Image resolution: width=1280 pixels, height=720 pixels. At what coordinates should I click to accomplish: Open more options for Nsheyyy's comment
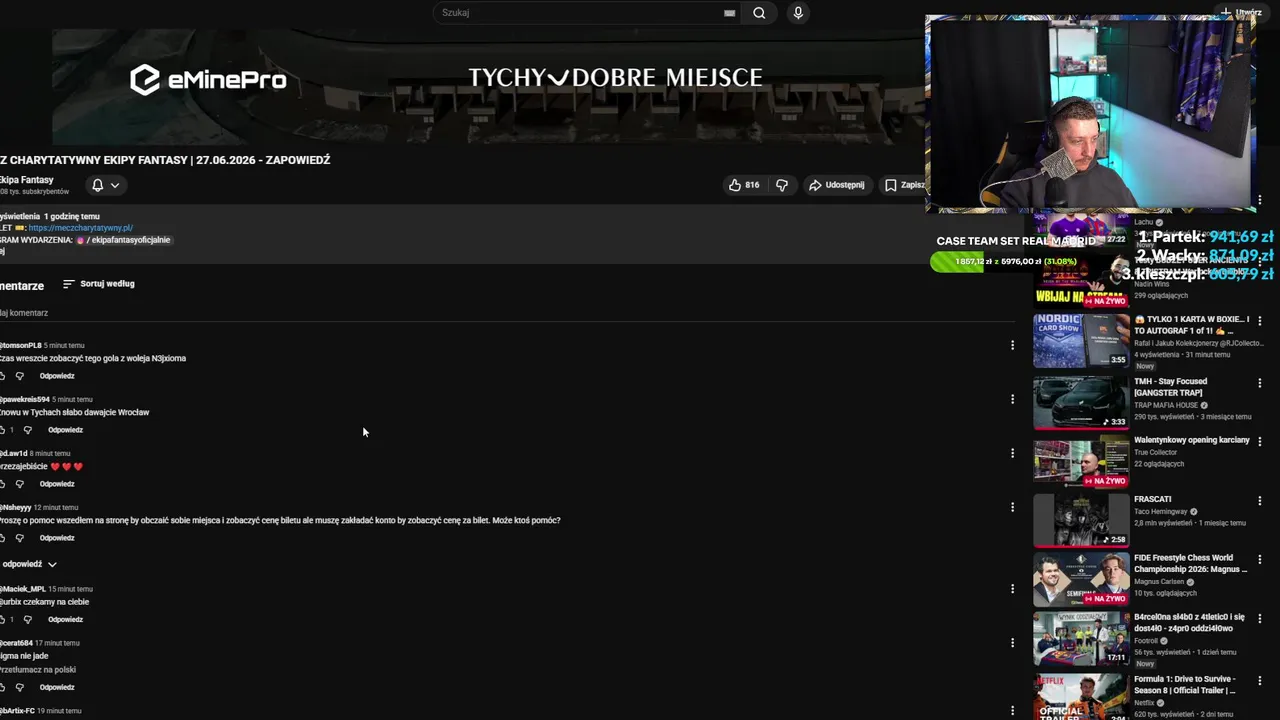click(1012, 507)
